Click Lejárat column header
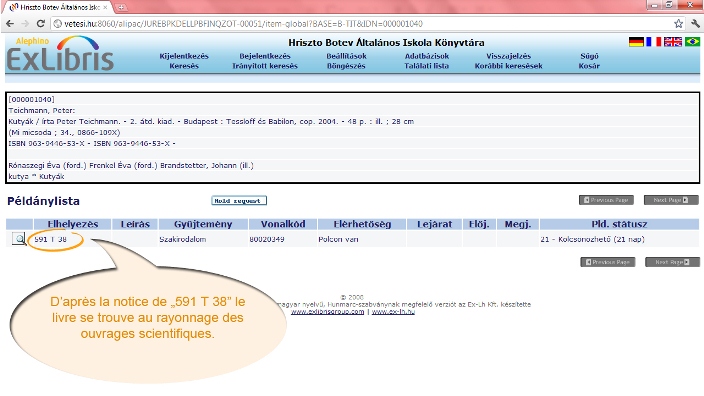The image size is (704, 396). pos(434,224)
